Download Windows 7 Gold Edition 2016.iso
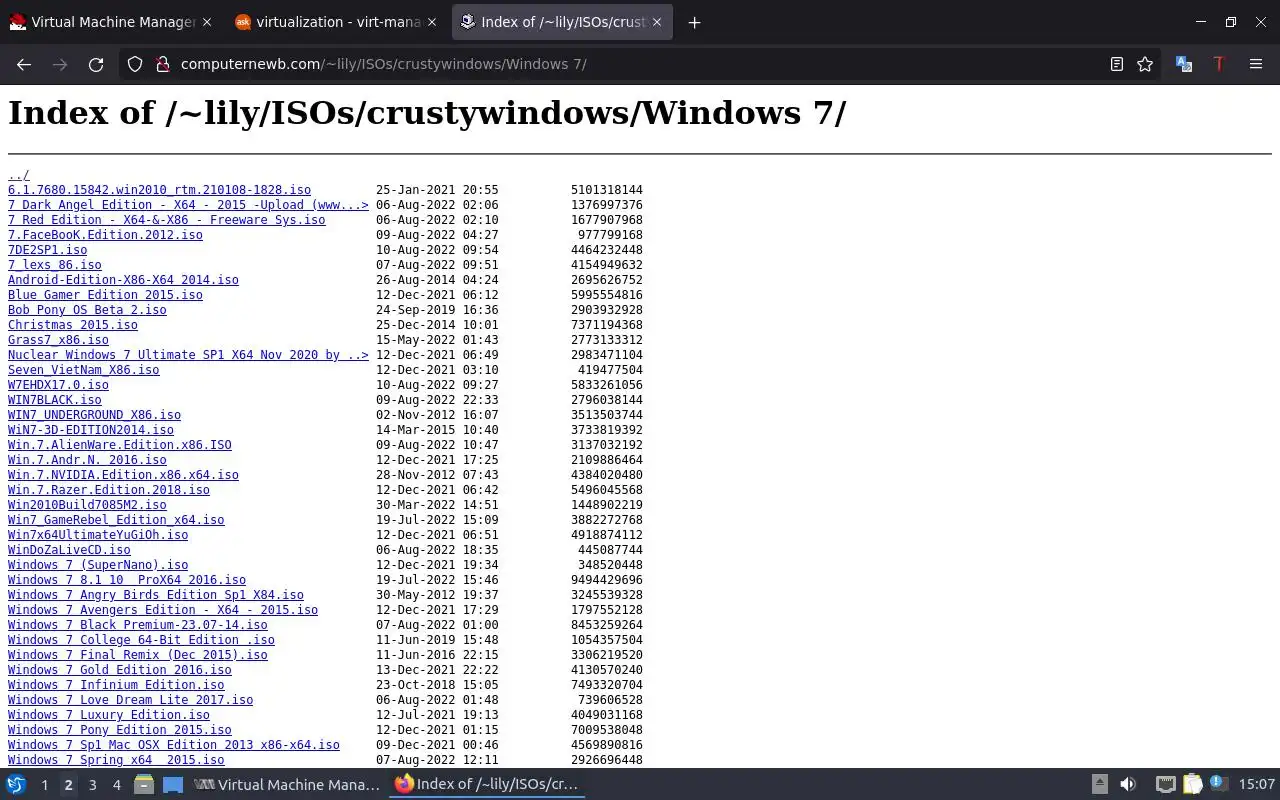Viewport: 1280px width, 800px height. 120,670
